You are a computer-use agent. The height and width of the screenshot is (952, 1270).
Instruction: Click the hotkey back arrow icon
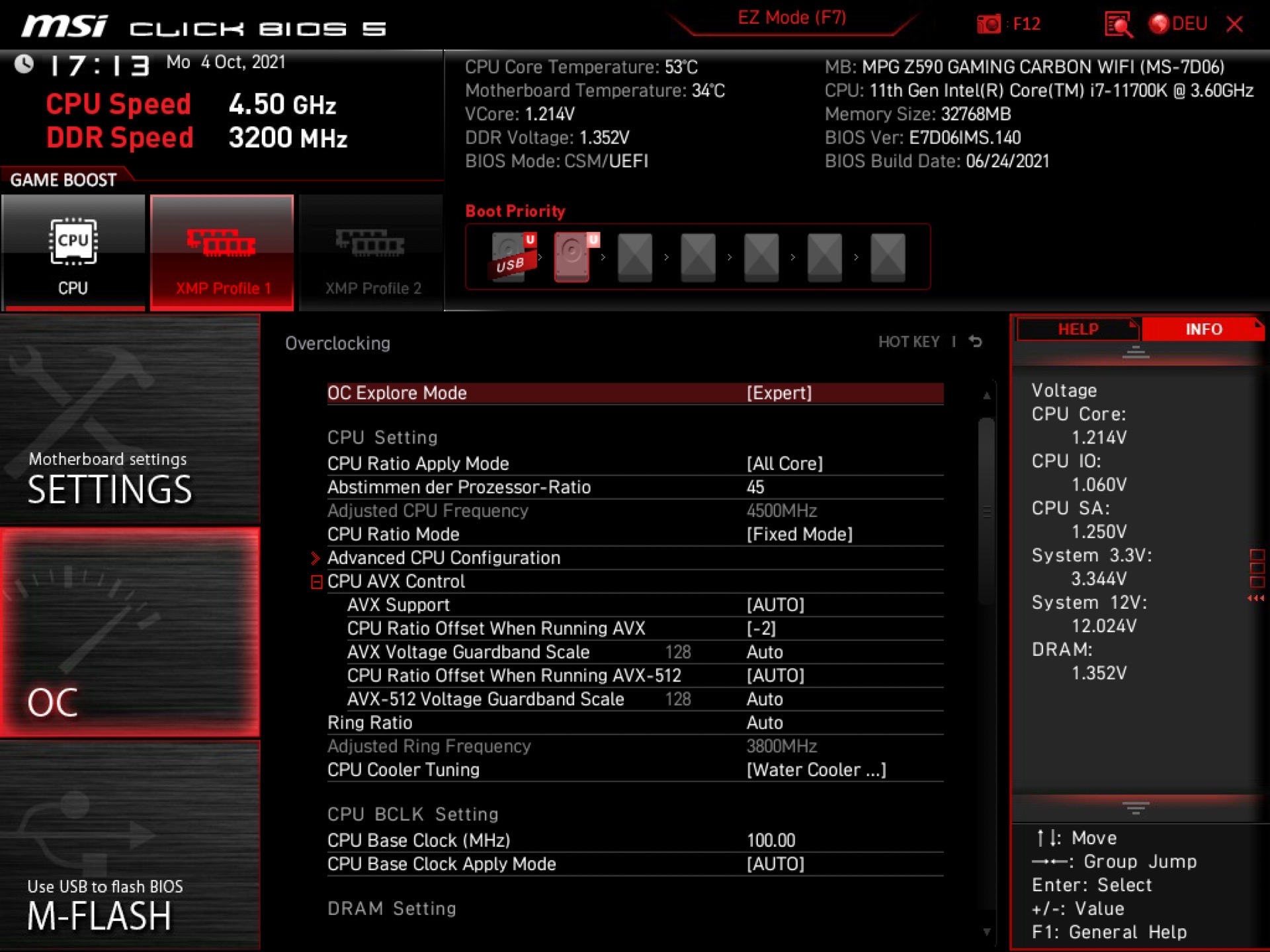point(976,342)
